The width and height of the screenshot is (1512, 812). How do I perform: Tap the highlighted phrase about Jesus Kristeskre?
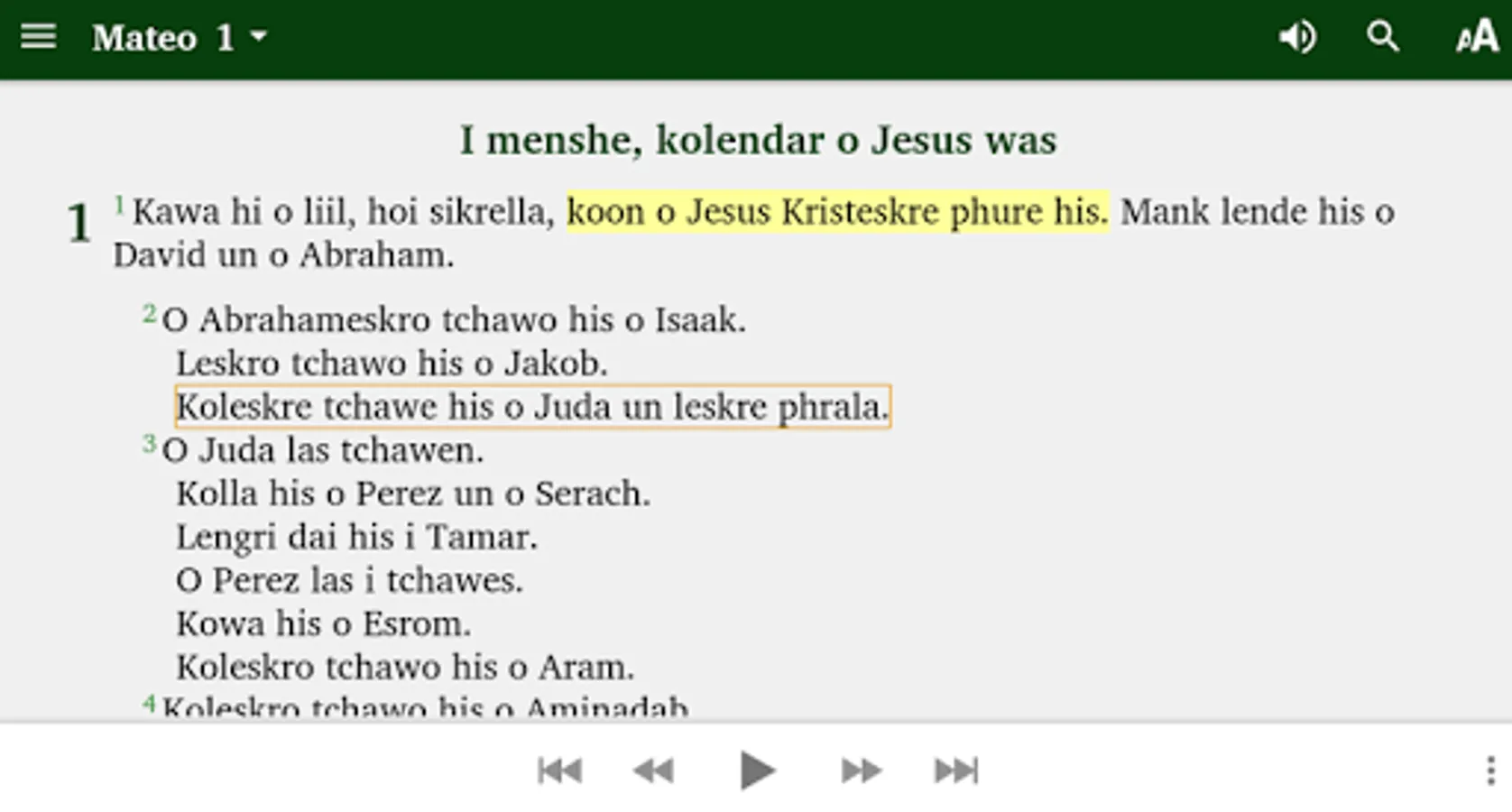point(837,212)
